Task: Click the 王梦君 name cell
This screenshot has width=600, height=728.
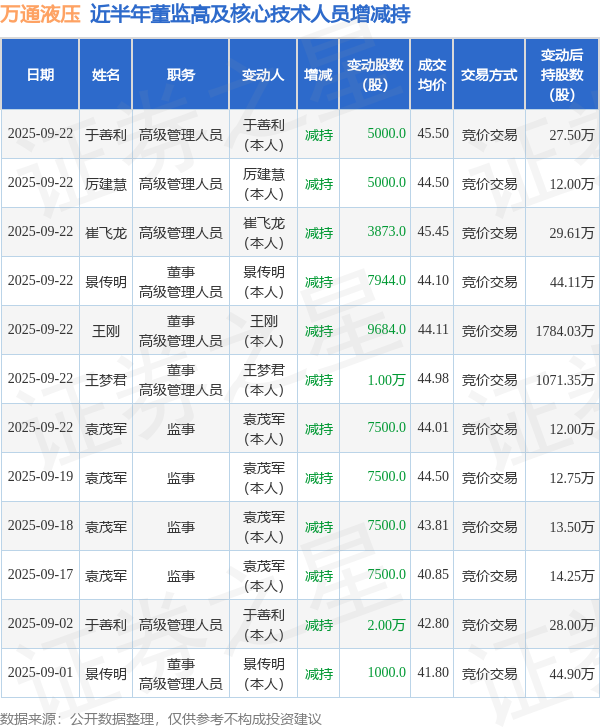Action: click(106, 380)
